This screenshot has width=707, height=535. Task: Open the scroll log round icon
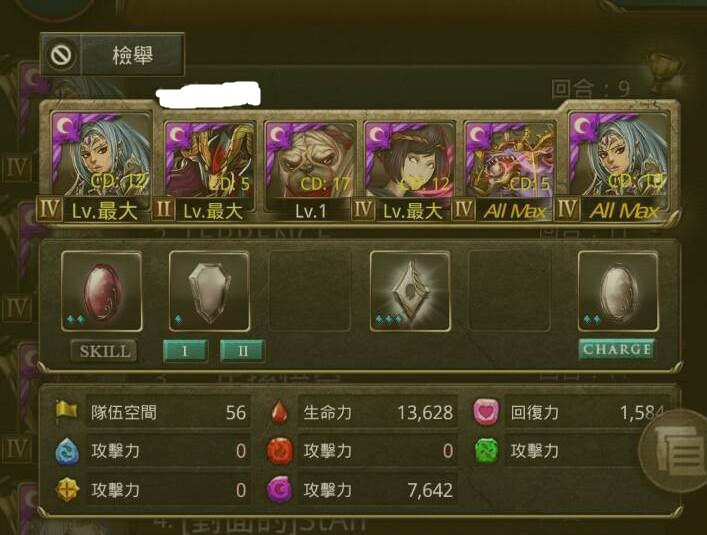tap(675, 451)
